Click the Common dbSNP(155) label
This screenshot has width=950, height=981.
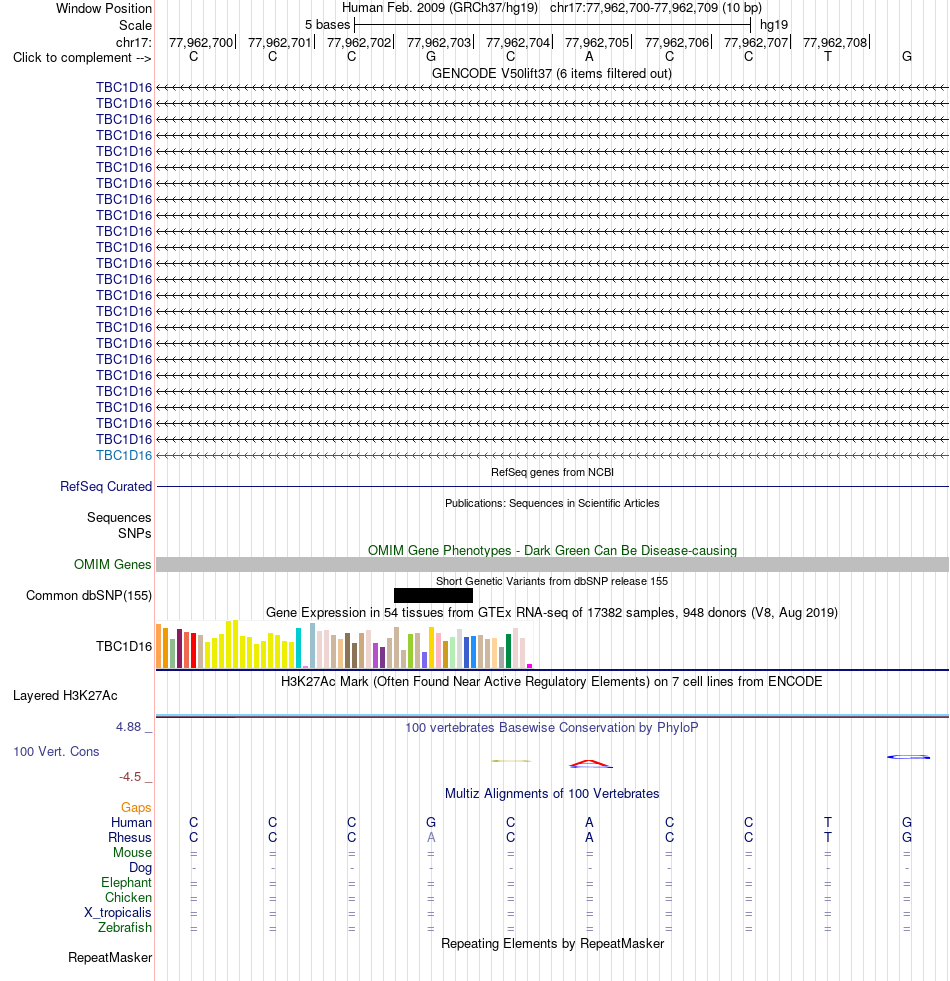pos(89,595)
